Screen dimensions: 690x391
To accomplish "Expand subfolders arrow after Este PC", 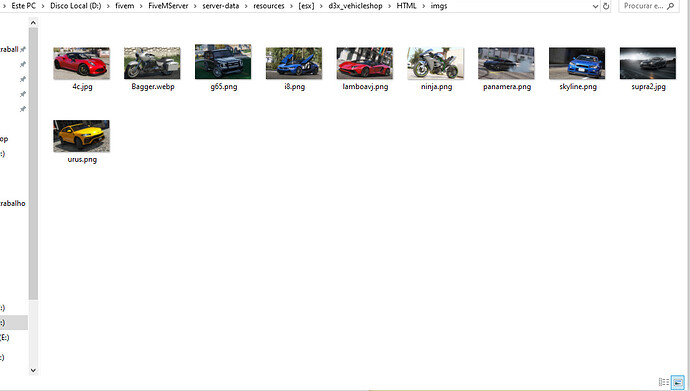I will [43, 6].
